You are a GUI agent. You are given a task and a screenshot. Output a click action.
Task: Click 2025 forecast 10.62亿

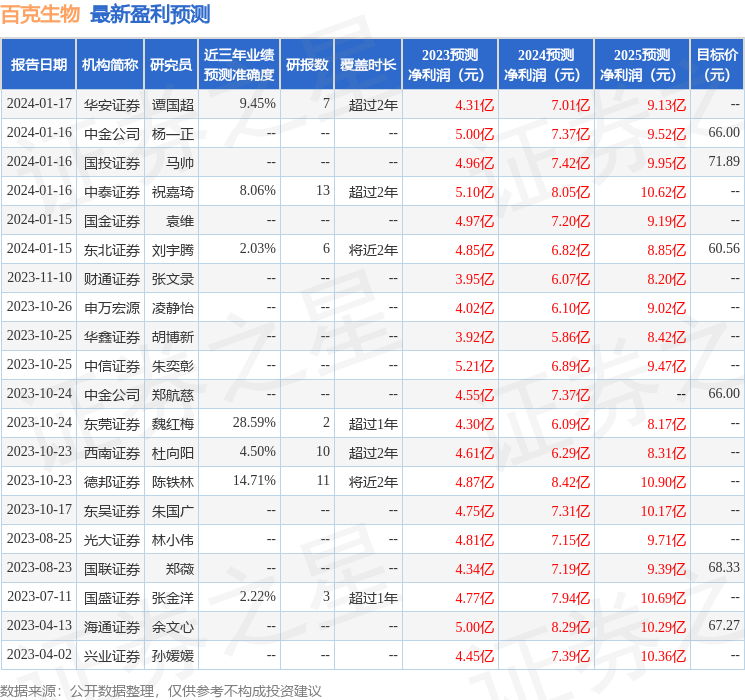(x=663, y=192)
